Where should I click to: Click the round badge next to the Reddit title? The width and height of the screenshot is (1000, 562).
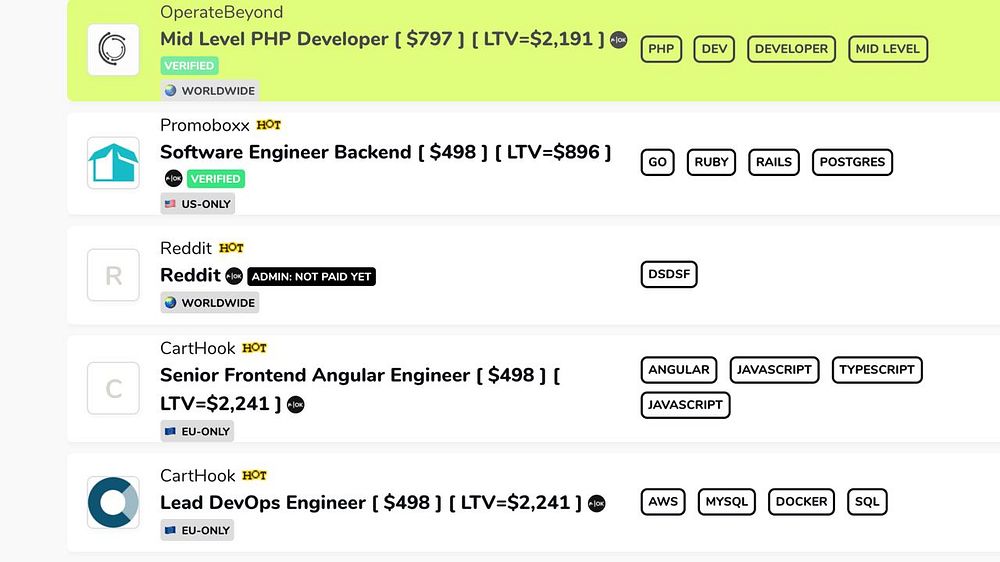(x=234, y=276)
